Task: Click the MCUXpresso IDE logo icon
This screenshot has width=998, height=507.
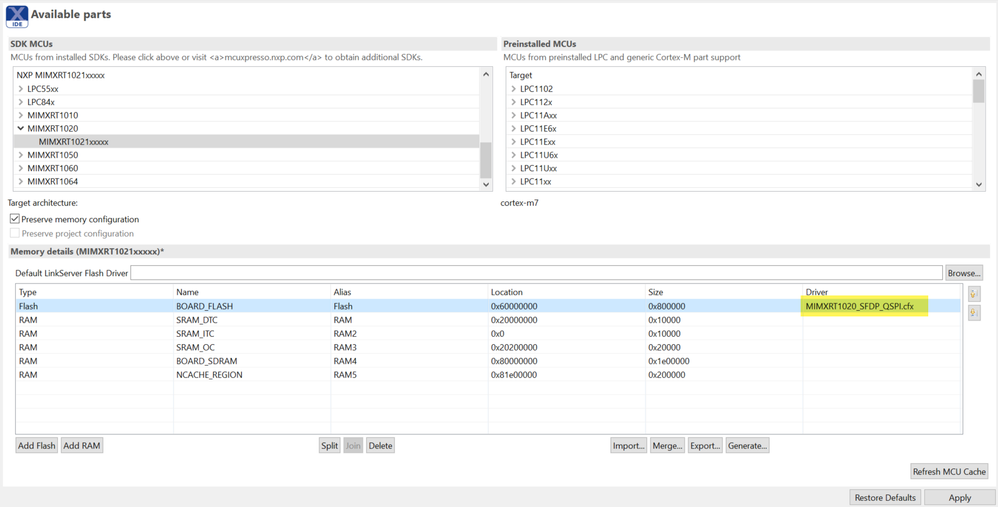Action: click(x=17, y=16)
